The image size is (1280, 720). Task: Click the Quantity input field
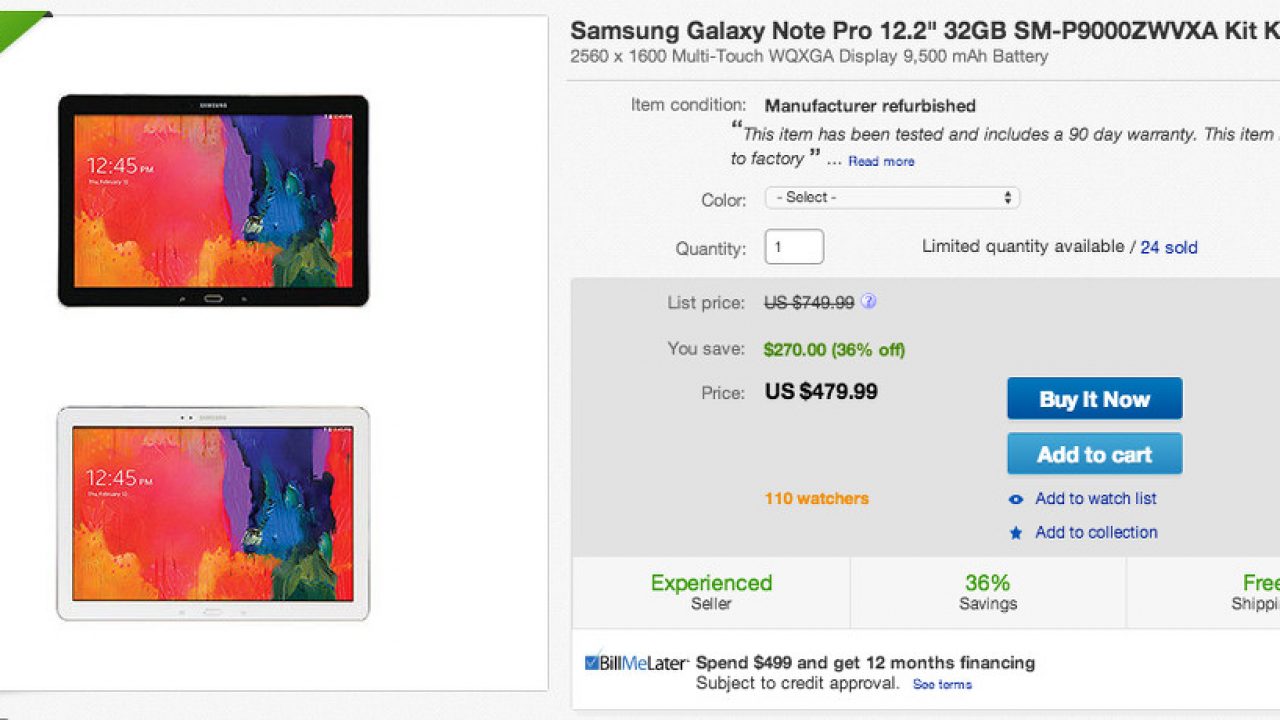pyautogui.click(x=794, y=247)
